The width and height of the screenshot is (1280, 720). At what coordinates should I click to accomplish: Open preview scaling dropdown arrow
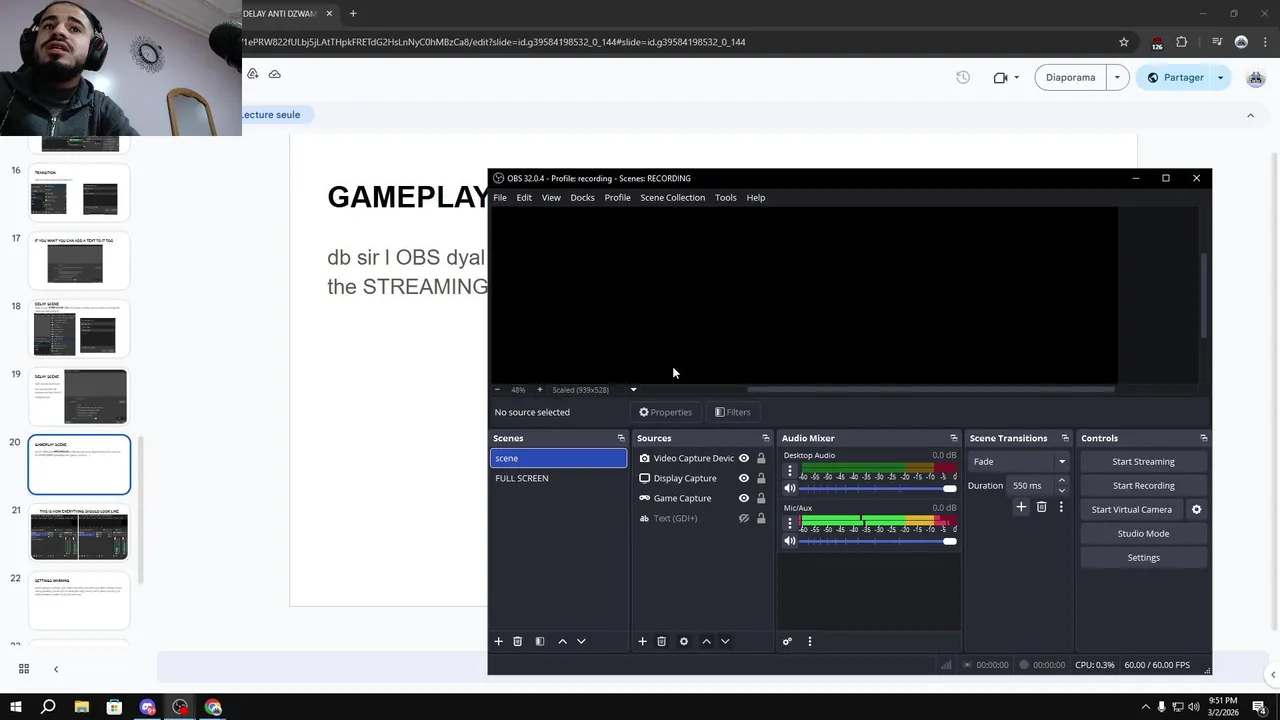633,390
